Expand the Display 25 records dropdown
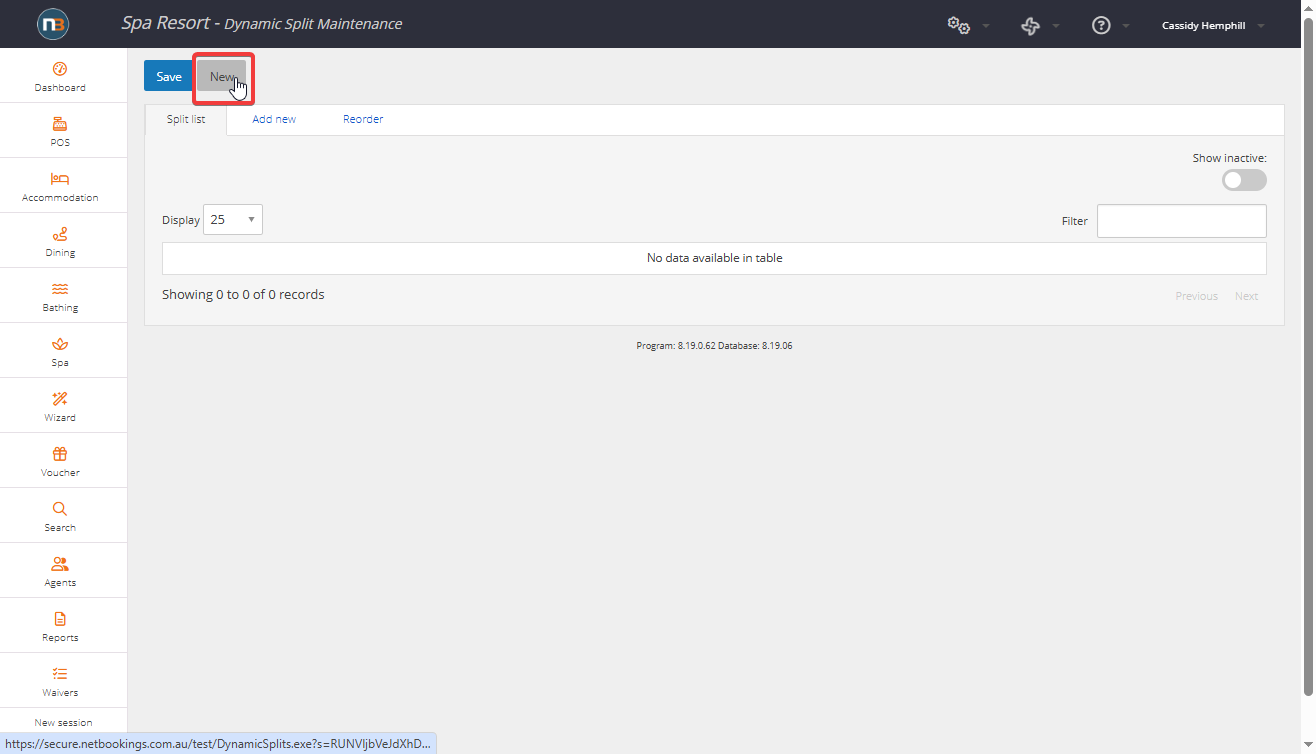 [x=233, y=220]
